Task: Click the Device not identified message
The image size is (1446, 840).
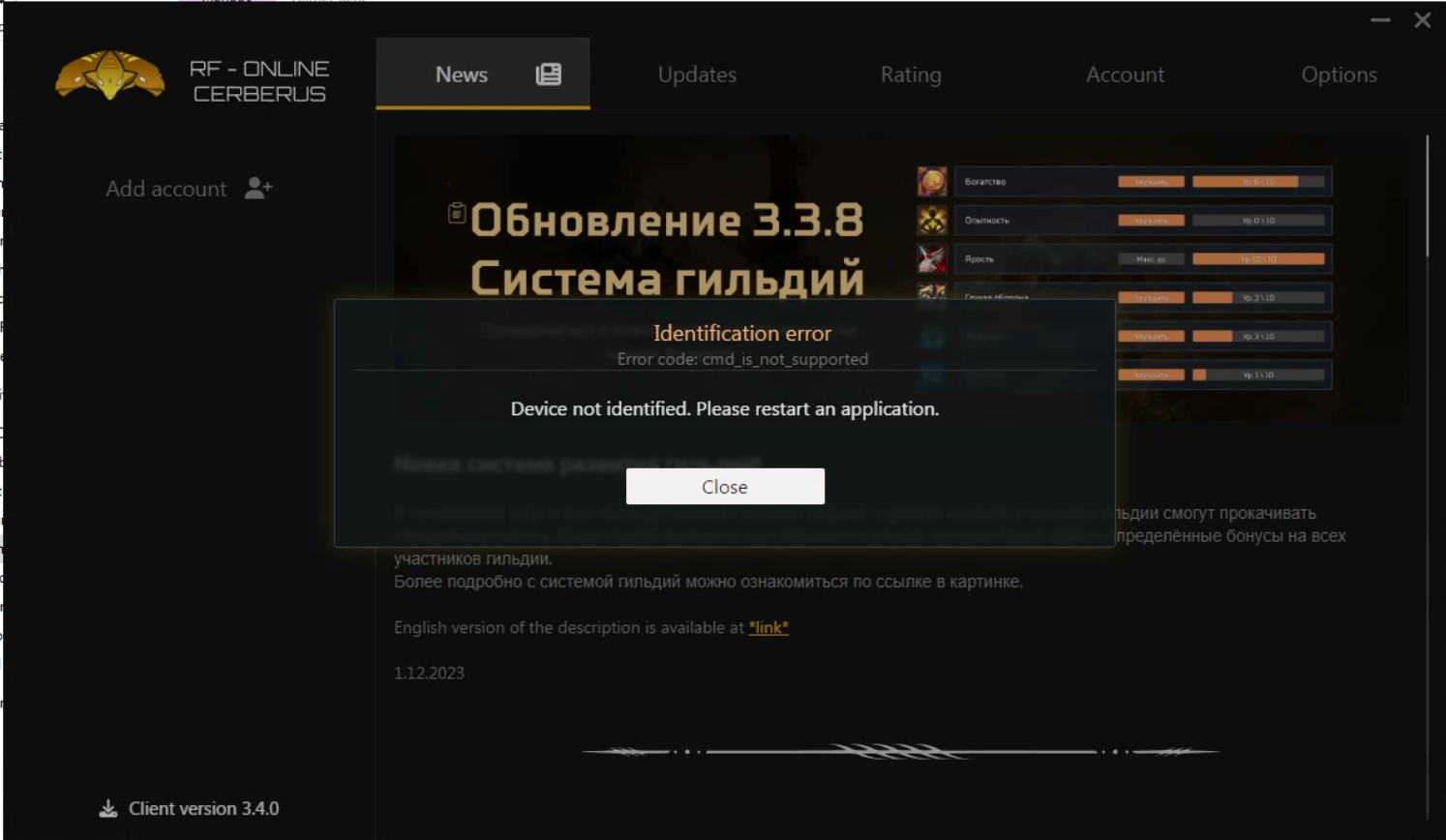Action: tap(725, 408)
